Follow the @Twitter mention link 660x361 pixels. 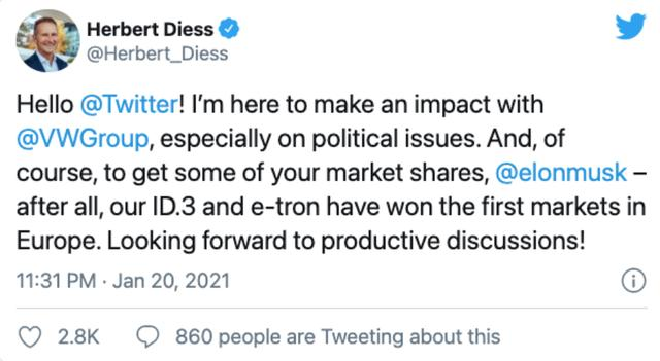pyautogui.click(x=129, y=104)
